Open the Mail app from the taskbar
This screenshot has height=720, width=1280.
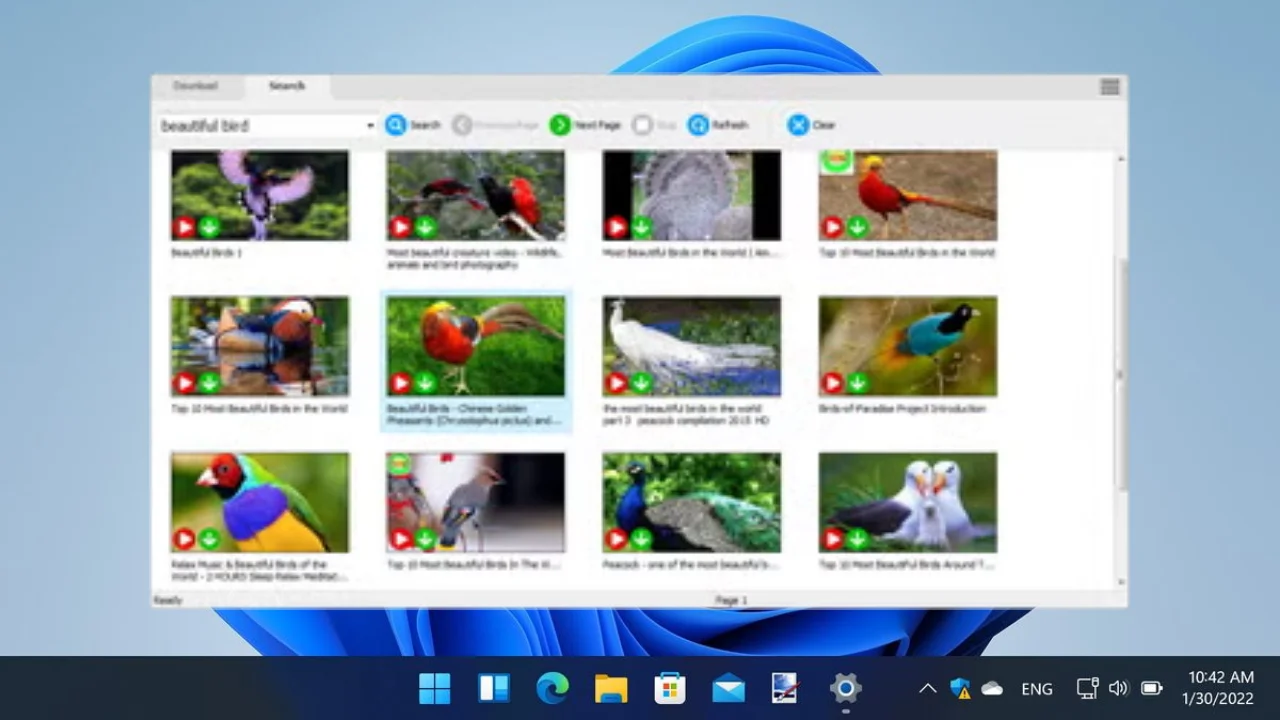click(728, 688)
